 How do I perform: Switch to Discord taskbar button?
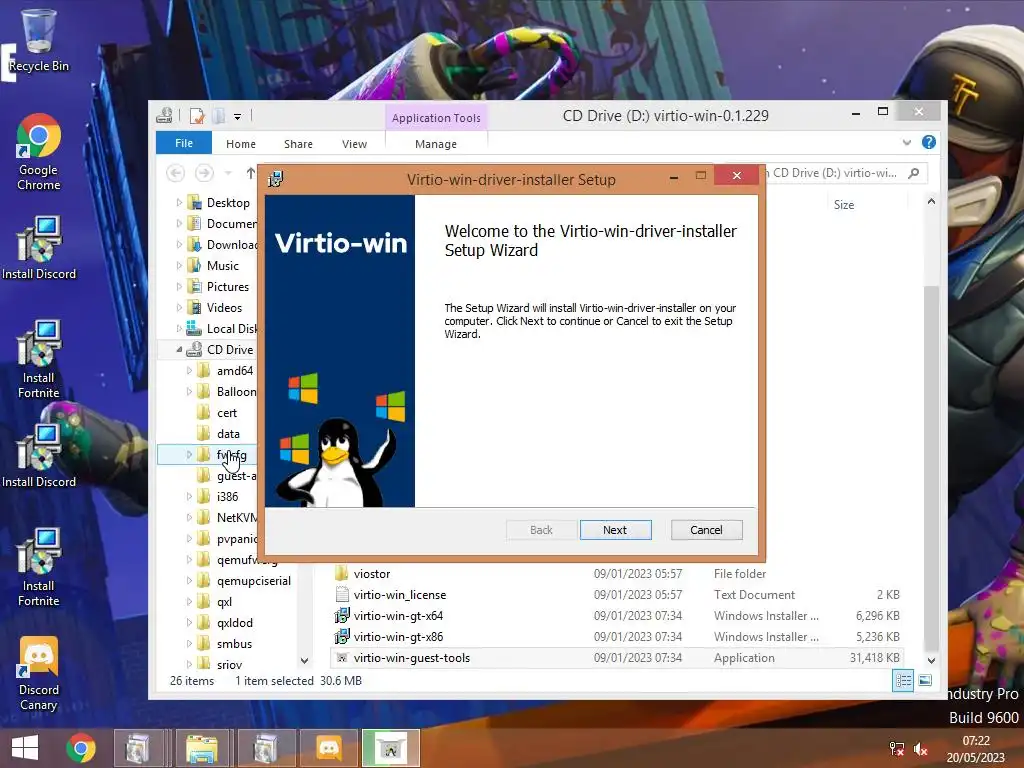[328, 748]
